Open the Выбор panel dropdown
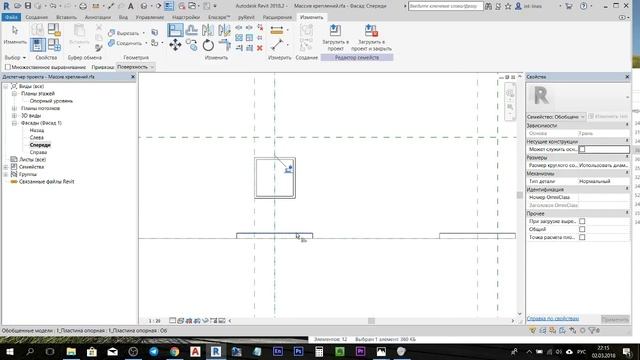 coord(16,58)
